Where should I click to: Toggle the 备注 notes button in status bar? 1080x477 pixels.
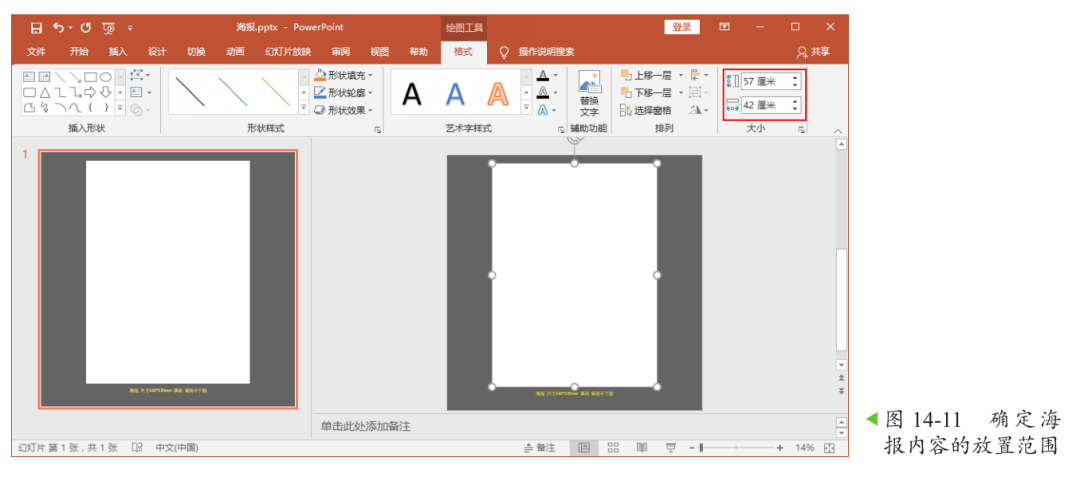pyautogui.click(x=539, y=447)
